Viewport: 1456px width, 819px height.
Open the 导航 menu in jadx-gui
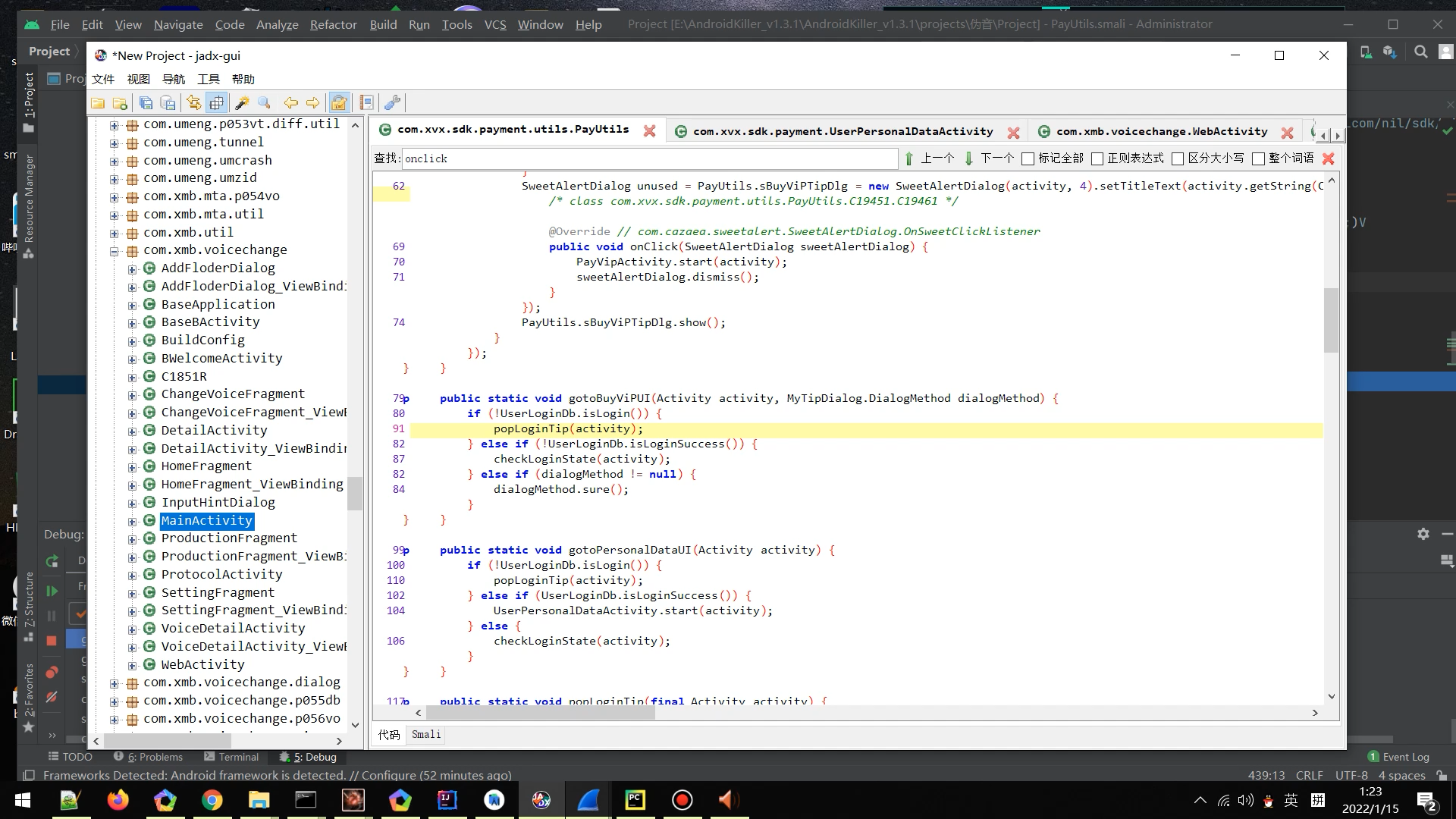click(x=174, y=79)
